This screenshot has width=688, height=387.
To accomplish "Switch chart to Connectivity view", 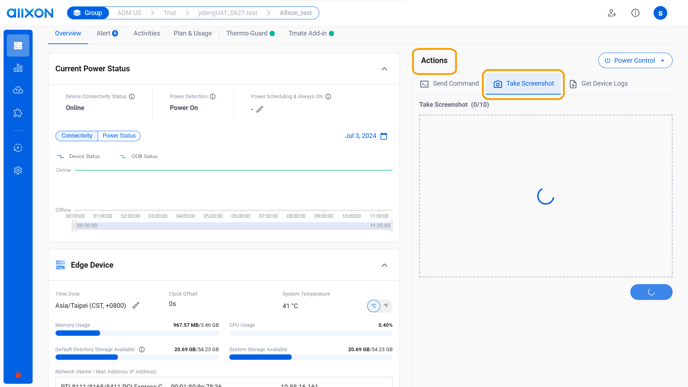I will pyautogui.click(x=77, y=136).
